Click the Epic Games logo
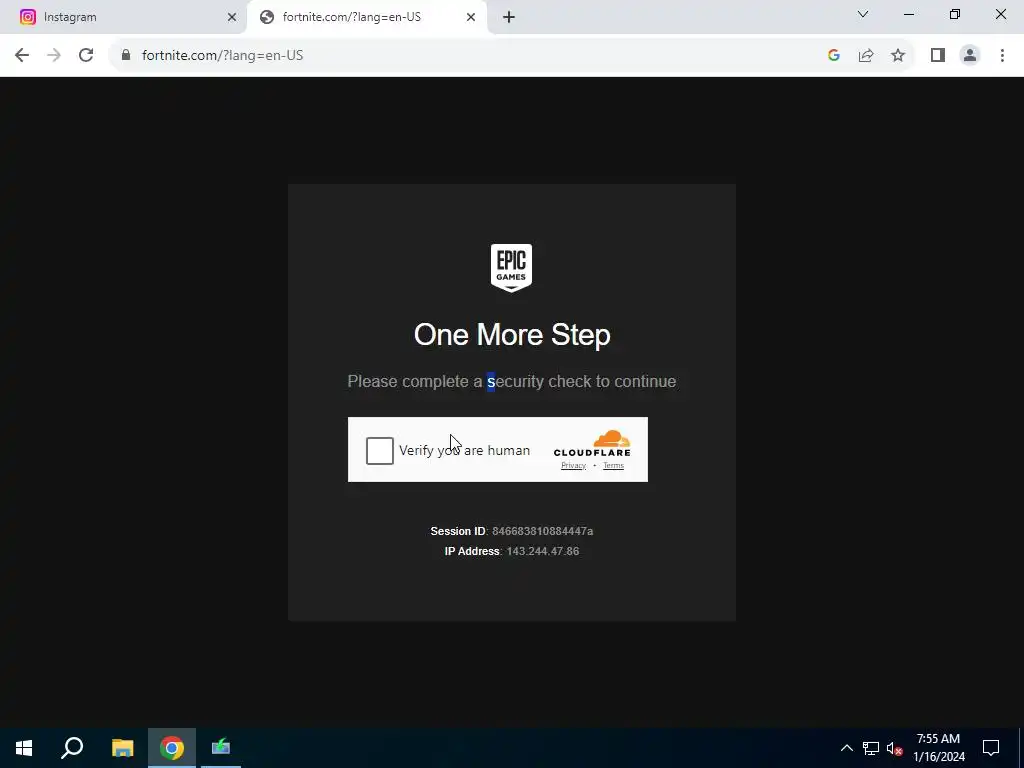Image resolution: width=1024 pixels, height=768 pixels. click(511, 268)
